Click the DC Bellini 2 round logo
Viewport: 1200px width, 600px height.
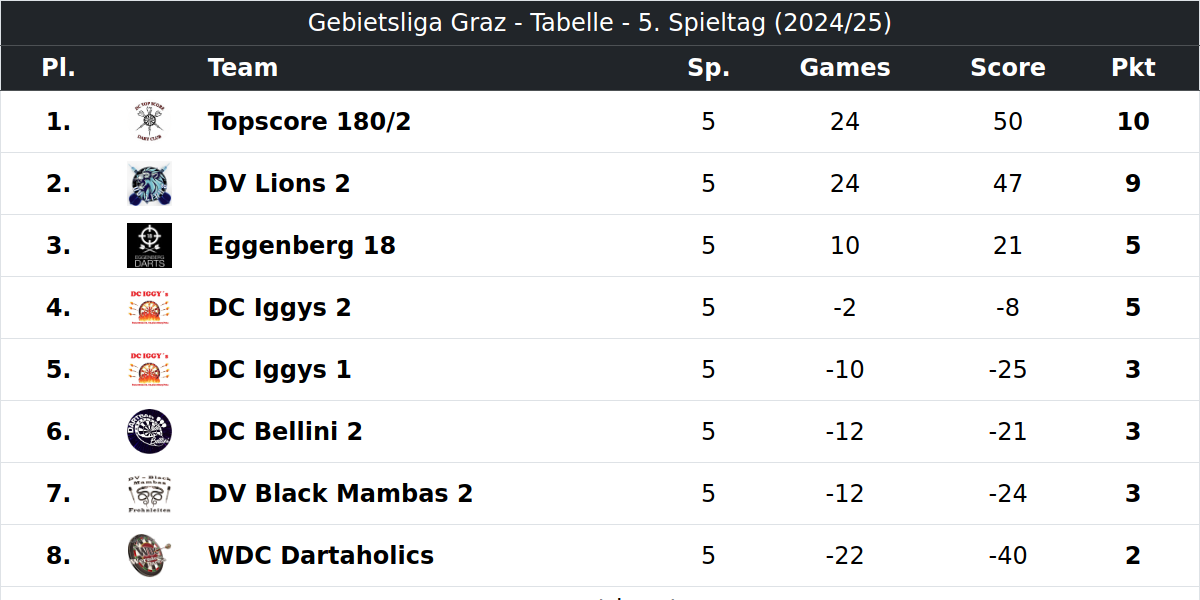tap(149, 432)
